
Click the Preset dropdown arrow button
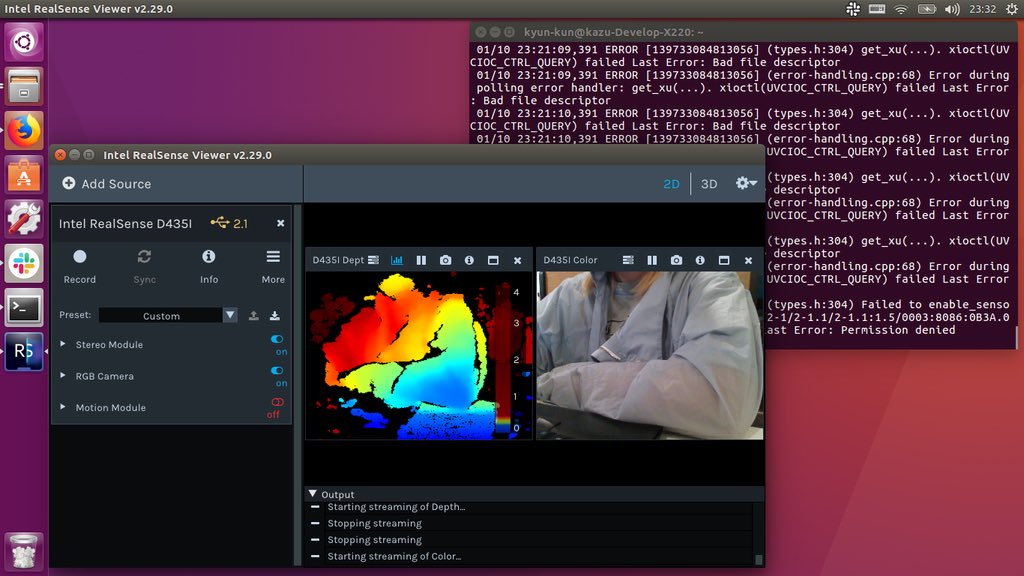click(230, 315)
